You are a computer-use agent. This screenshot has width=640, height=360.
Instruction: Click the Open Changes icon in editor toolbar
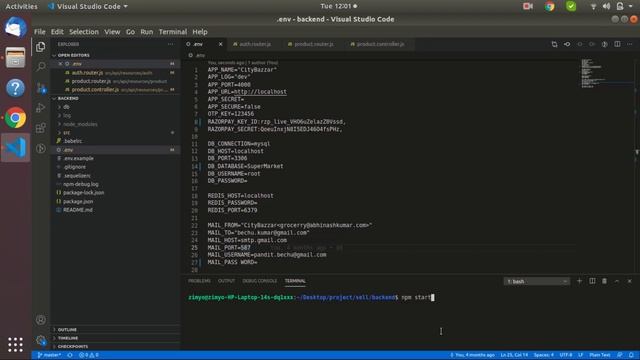(554, 44)
